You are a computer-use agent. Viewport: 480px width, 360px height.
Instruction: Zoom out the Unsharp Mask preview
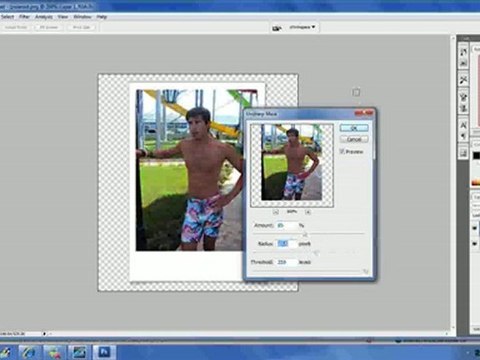[276, 212]
